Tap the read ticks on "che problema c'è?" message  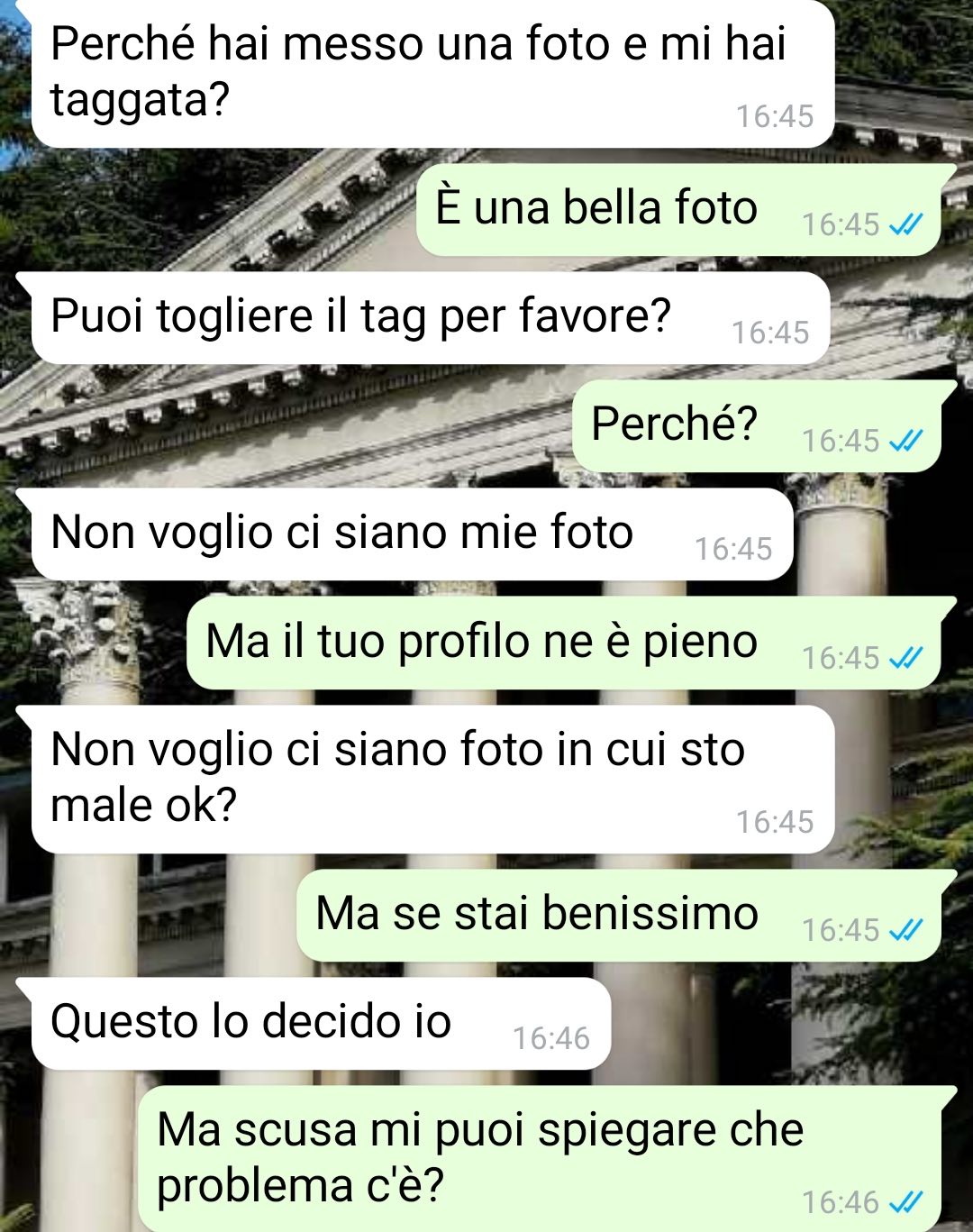coord(905,1201)
